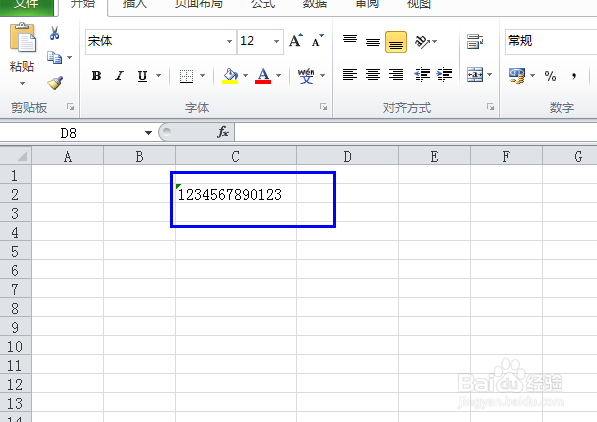
Task: Expand the font name dropdown arrow
Action: [229, 41]
